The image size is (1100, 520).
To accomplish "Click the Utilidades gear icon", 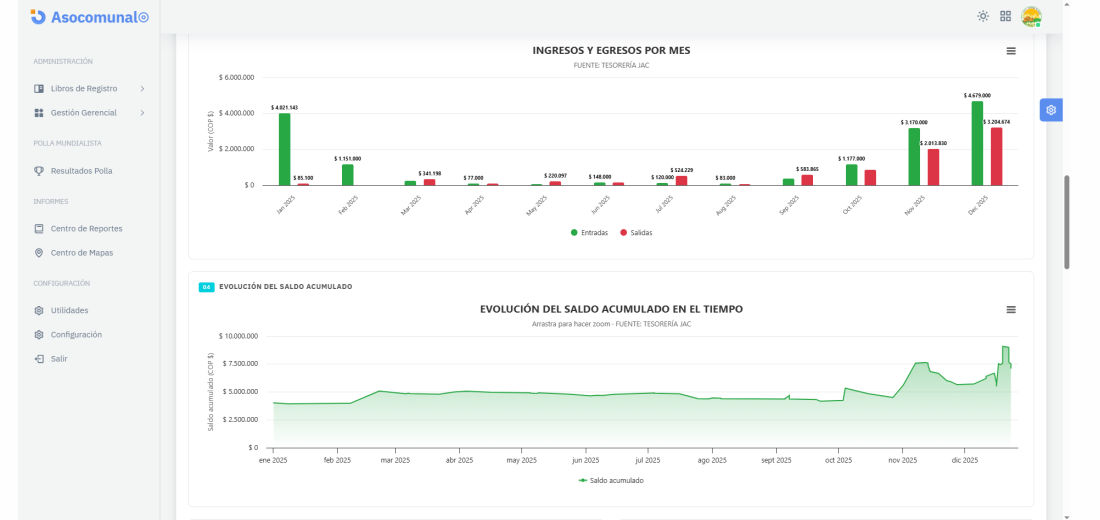I will click(39, 310).
